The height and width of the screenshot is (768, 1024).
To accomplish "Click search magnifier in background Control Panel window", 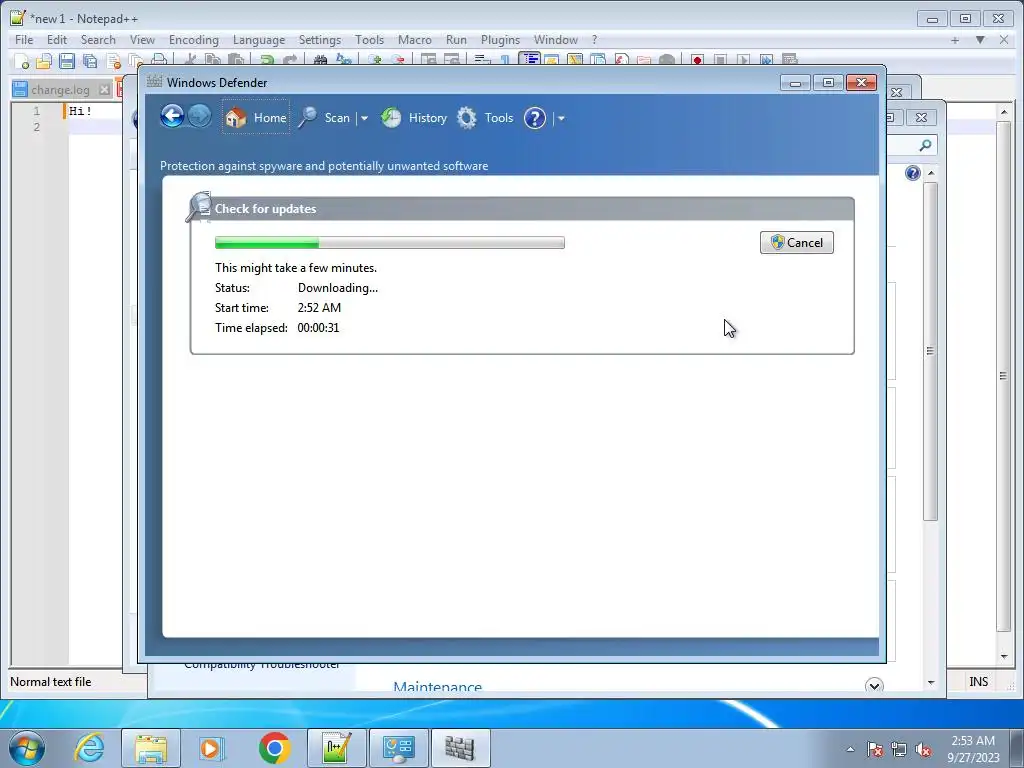I will tap(925, 145).
